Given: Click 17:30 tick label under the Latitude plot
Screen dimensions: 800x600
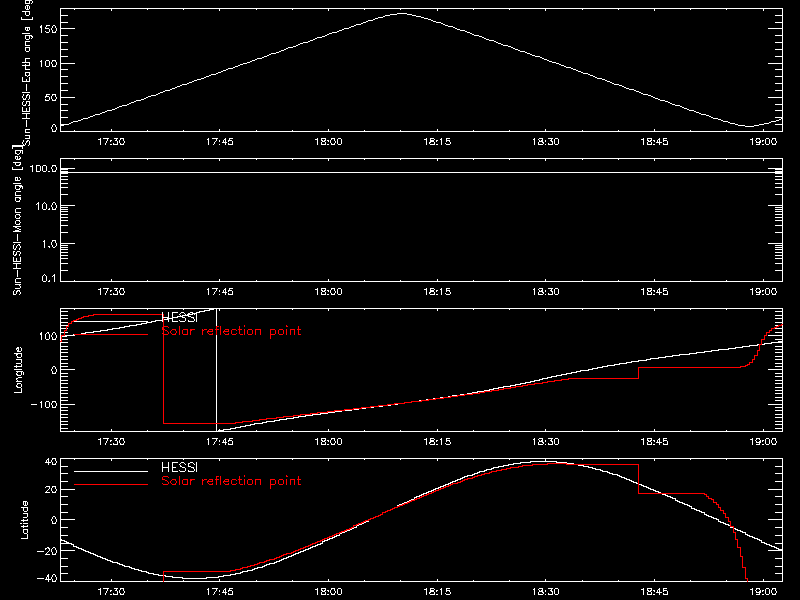Looking at the screenshot, I should point(111,591).
